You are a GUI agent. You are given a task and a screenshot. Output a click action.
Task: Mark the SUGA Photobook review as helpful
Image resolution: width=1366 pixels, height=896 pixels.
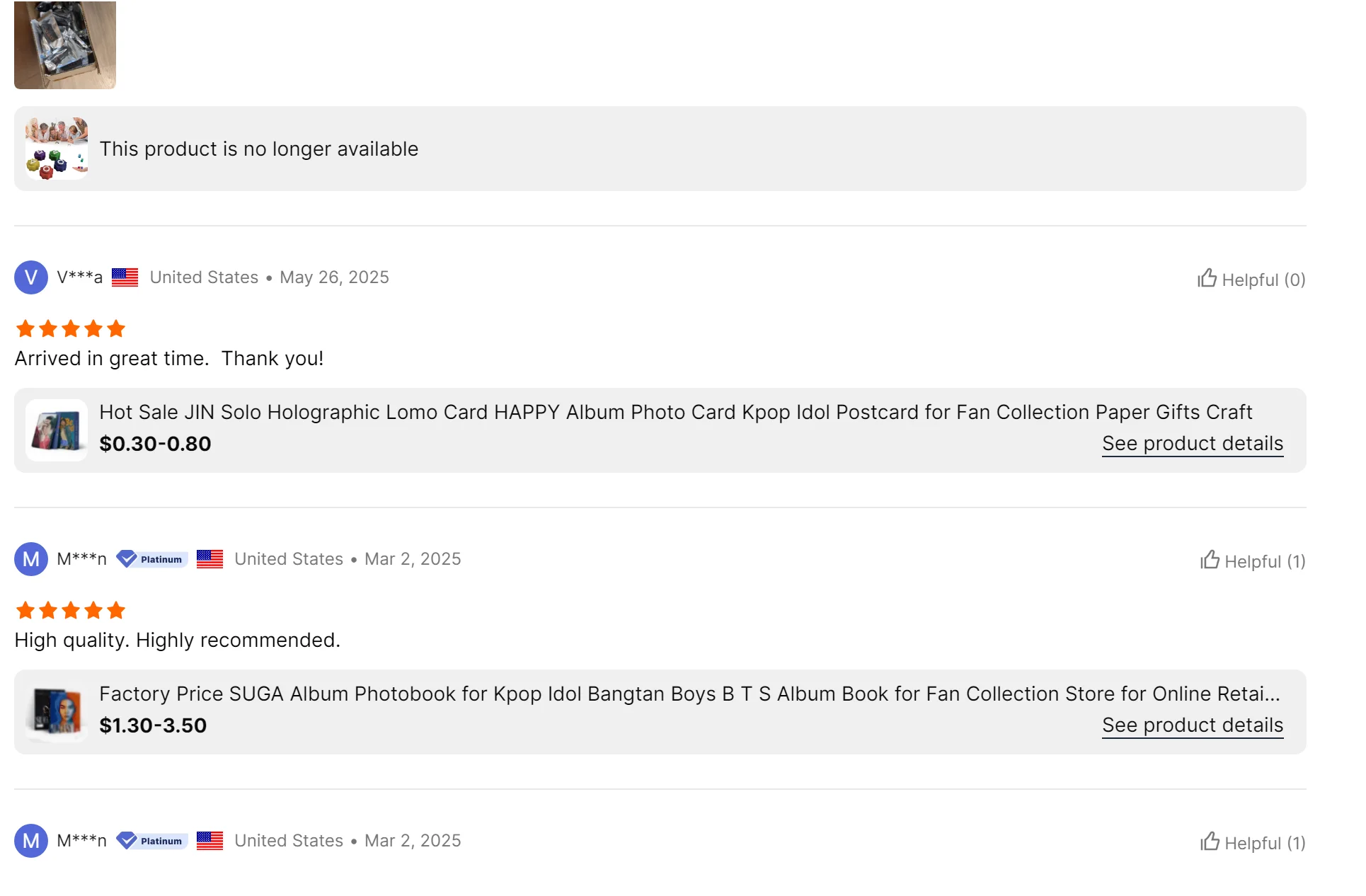pos(1252,561)
